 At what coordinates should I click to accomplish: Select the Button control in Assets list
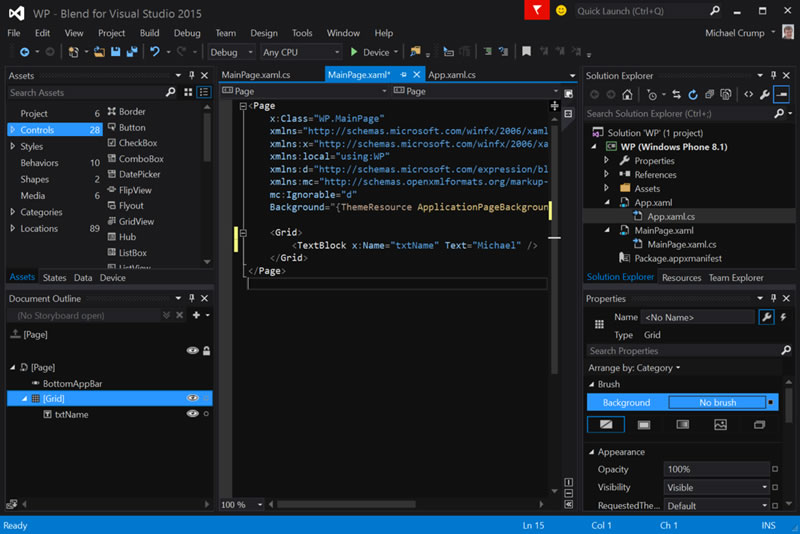(x=131, y=128)
